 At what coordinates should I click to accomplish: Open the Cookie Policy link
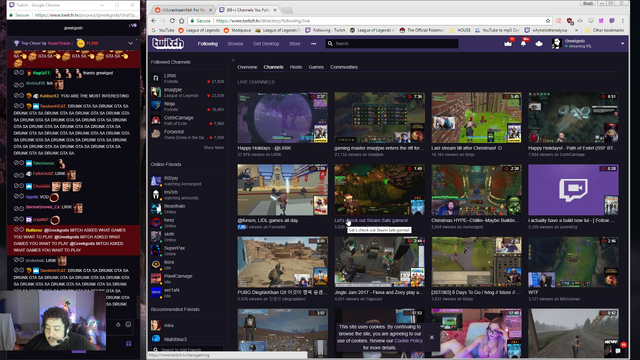(x=408, y=340)
